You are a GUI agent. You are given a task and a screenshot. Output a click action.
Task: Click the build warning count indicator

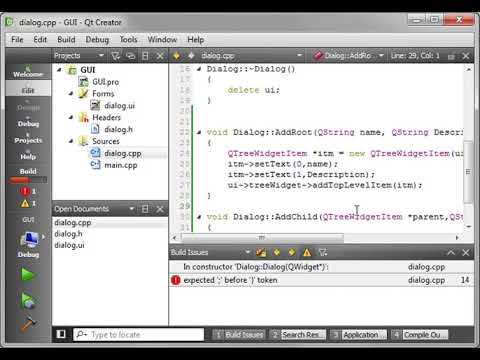tap(28, 203)
